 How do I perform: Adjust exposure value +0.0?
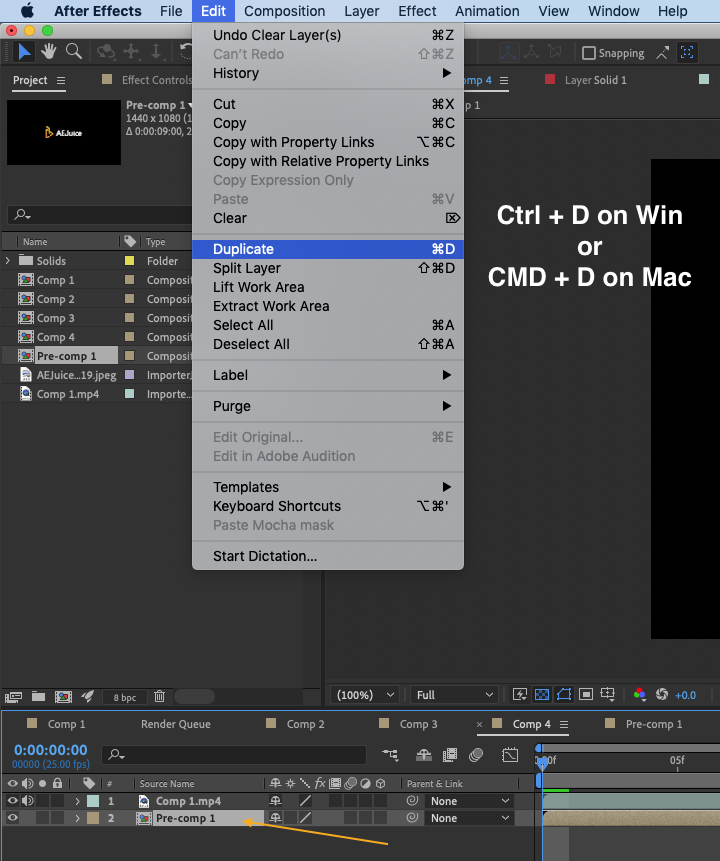tap(685, 695)
